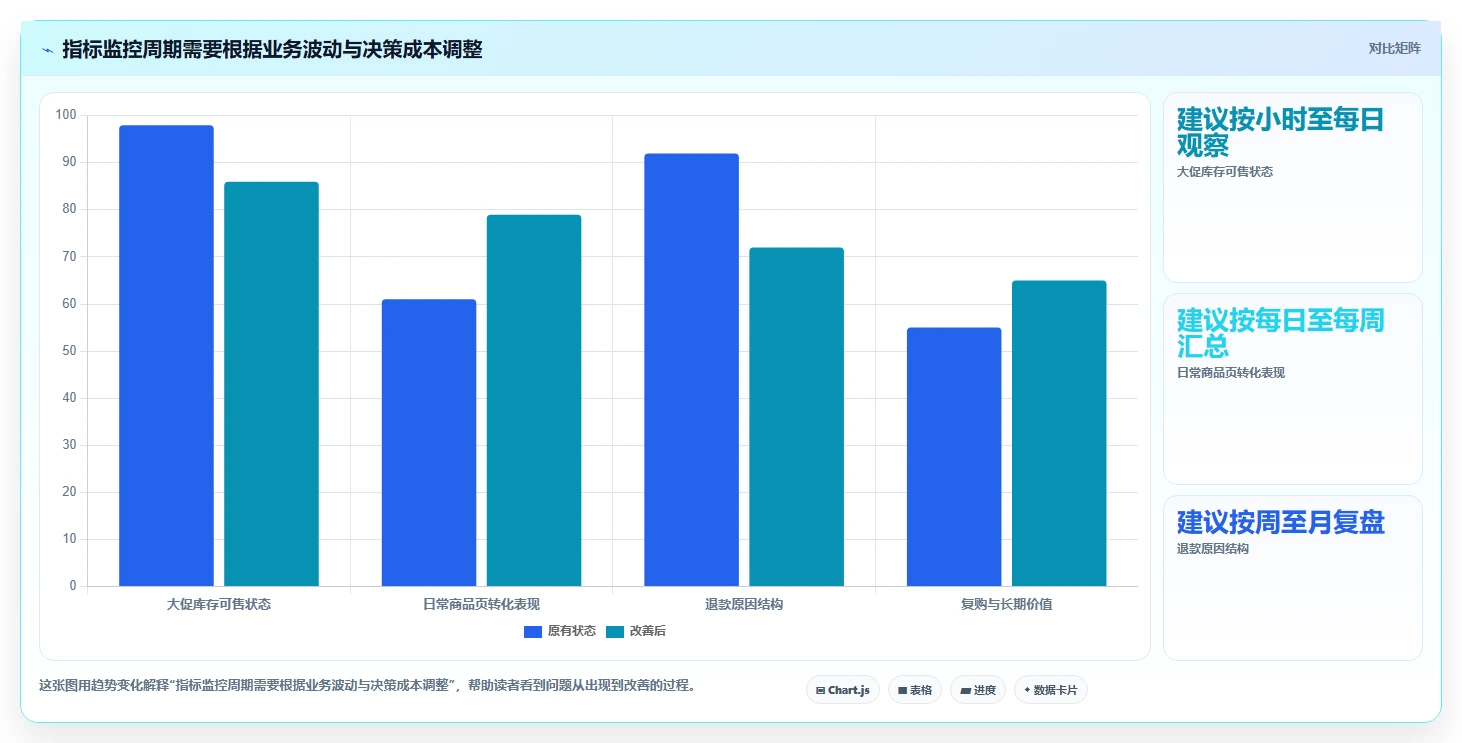Image resolution: width=1462 pixels, height=743 pixels.
Task: Click the 原有状态 bar for 大促库存可售状态
Action: click(166, 356)
